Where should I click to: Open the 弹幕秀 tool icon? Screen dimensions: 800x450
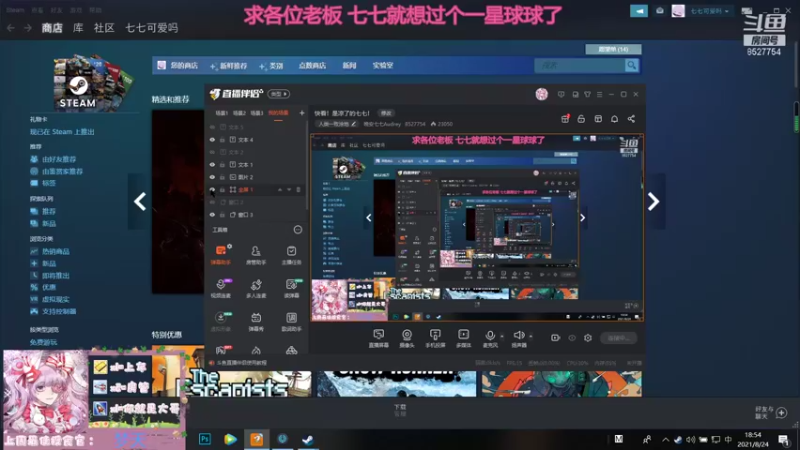(256, 321)
